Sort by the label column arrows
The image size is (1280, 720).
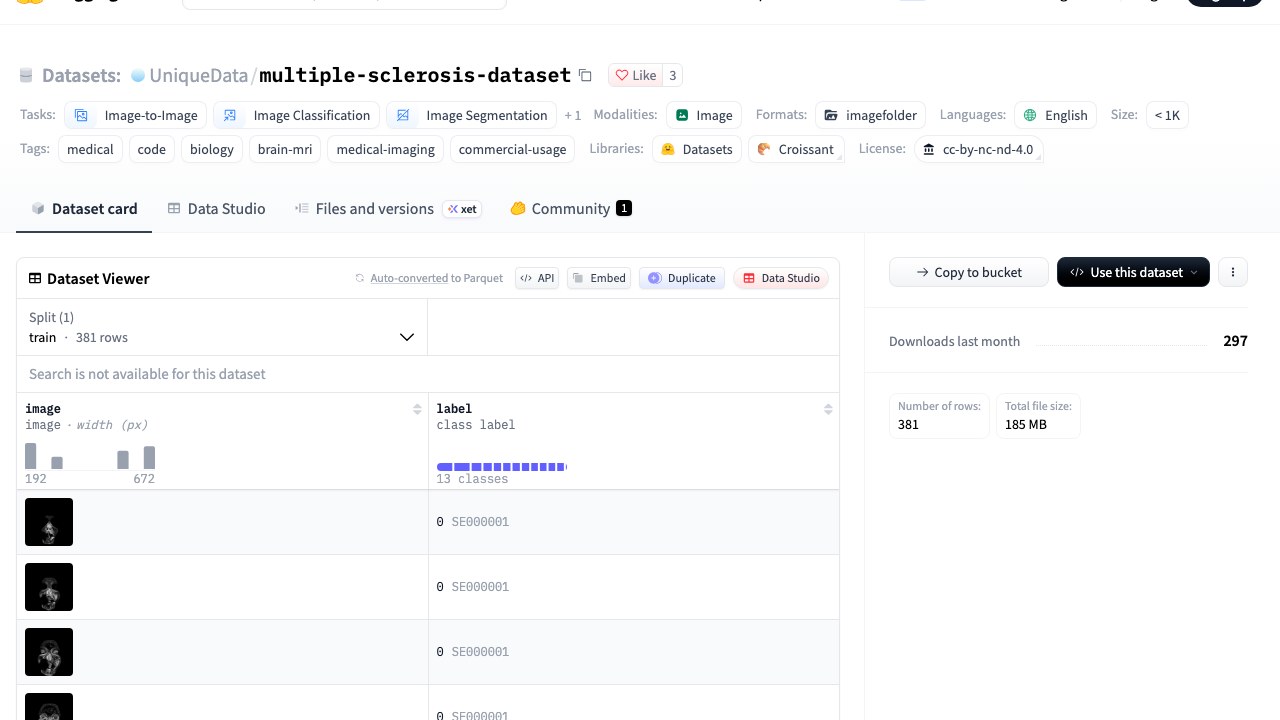[828, 409]
